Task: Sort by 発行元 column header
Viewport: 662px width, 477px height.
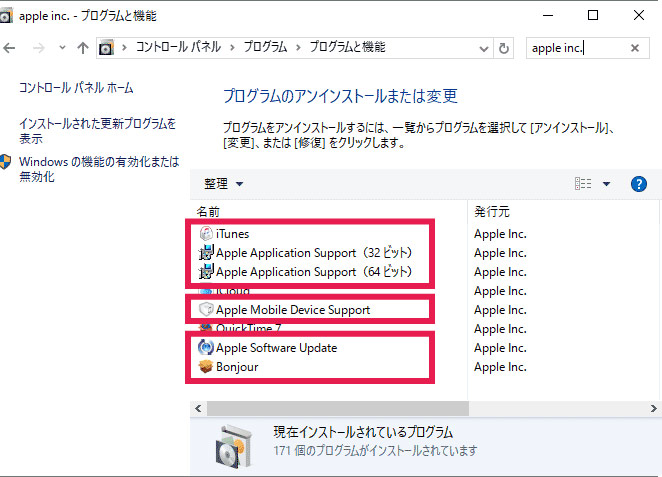Action: click(x=492, y=211)
